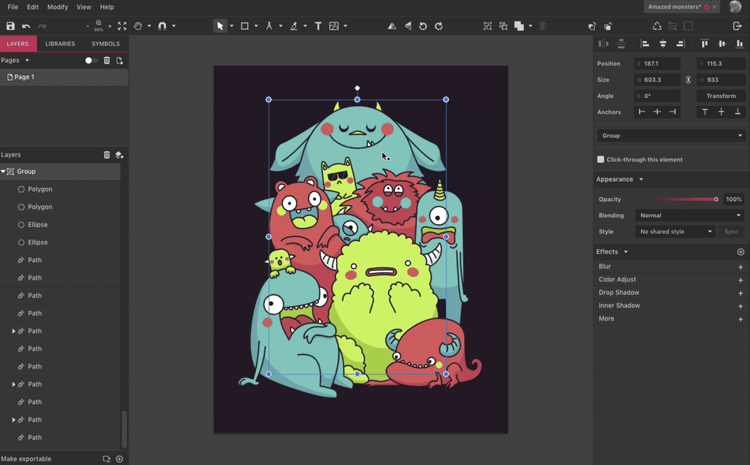This screenshot has height=465, width=750.
Task: Add new effect with circled plus icon
Action: click(740, 252)
